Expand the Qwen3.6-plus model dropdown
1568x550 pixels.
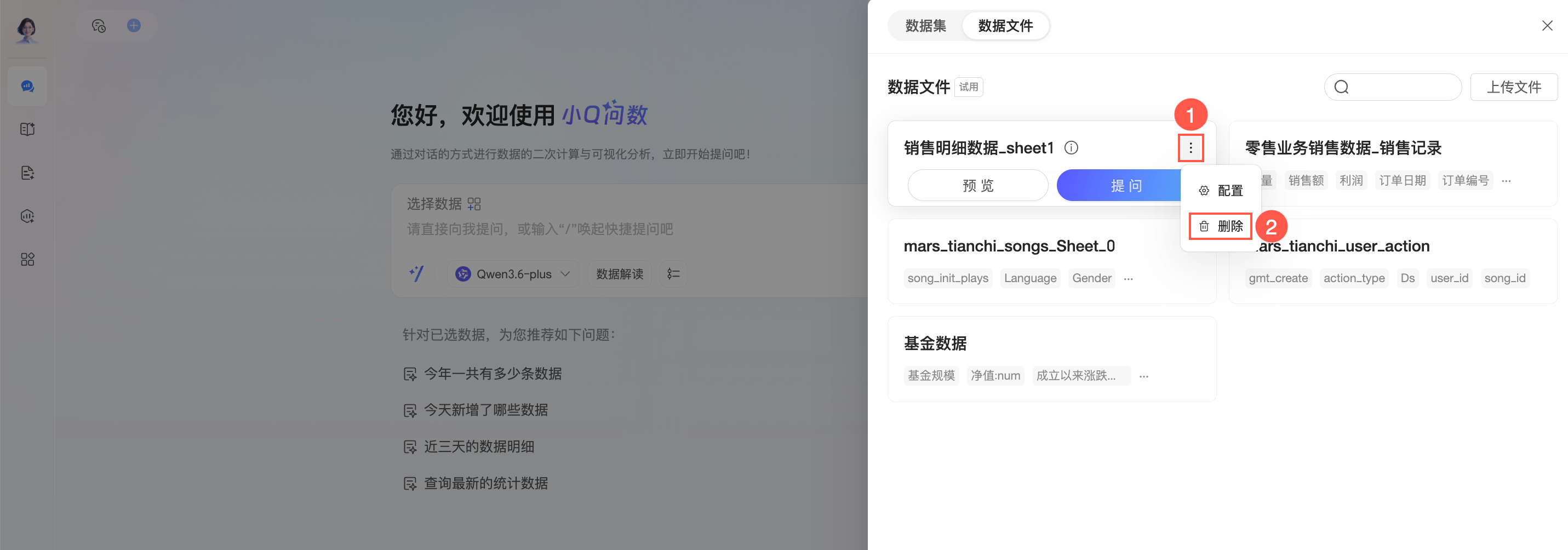pos(513,274)
